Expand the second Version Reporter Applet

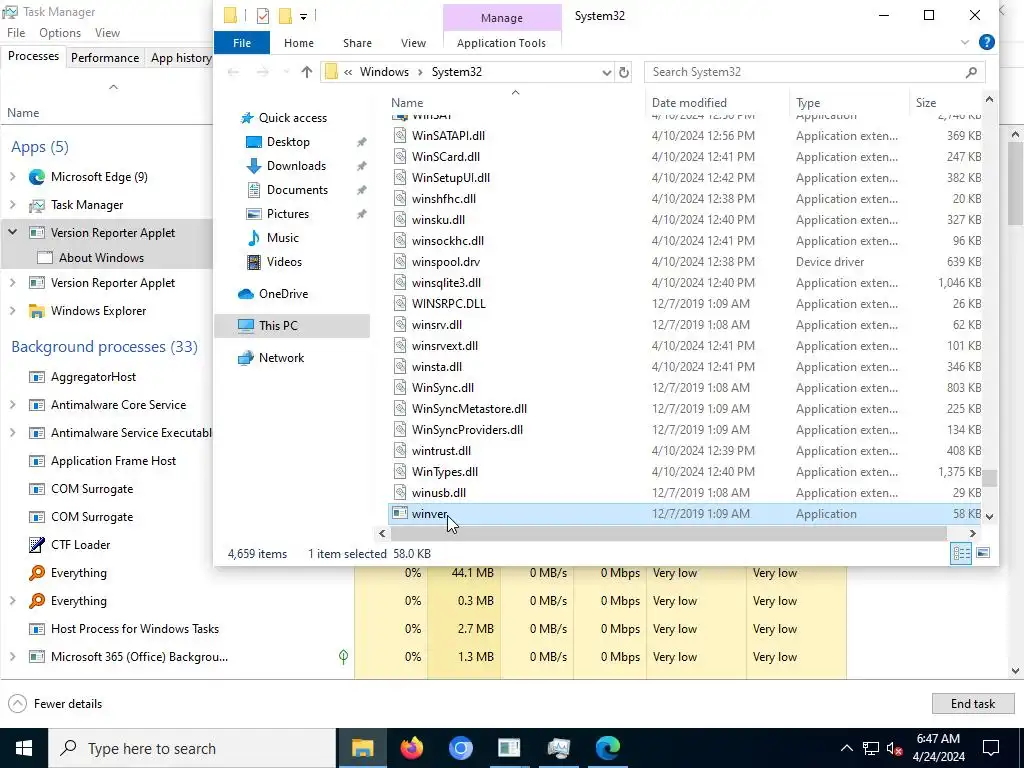[x=12, y=283]
